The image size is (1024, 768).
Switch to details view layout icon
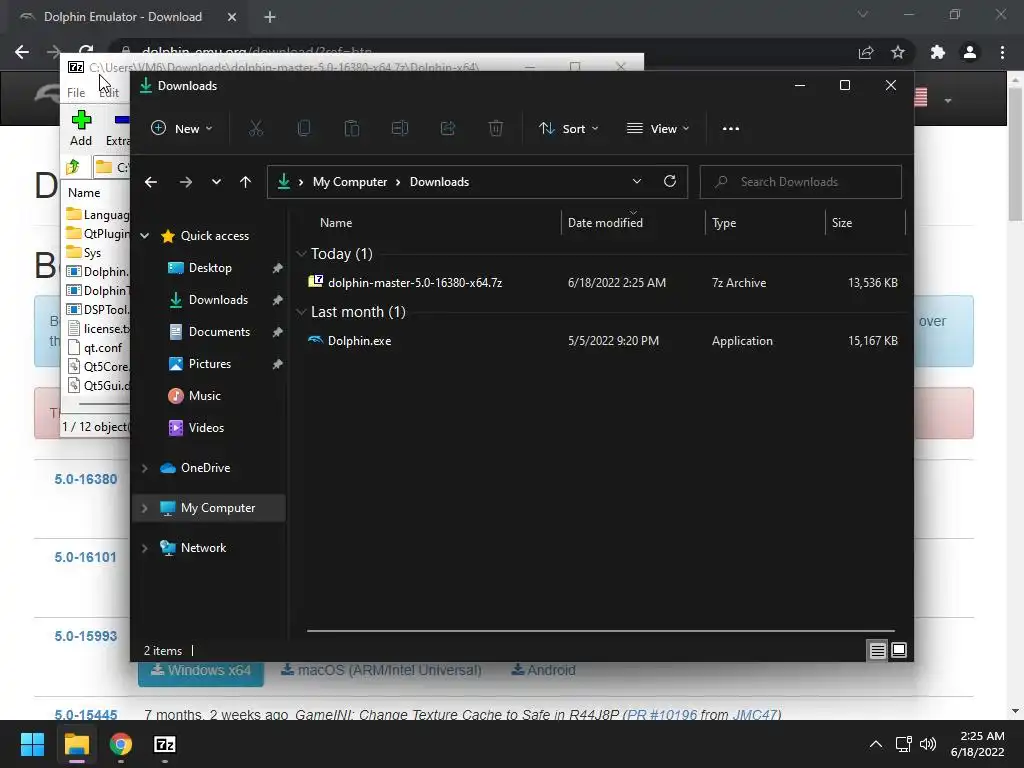click(x=877, y=650)
